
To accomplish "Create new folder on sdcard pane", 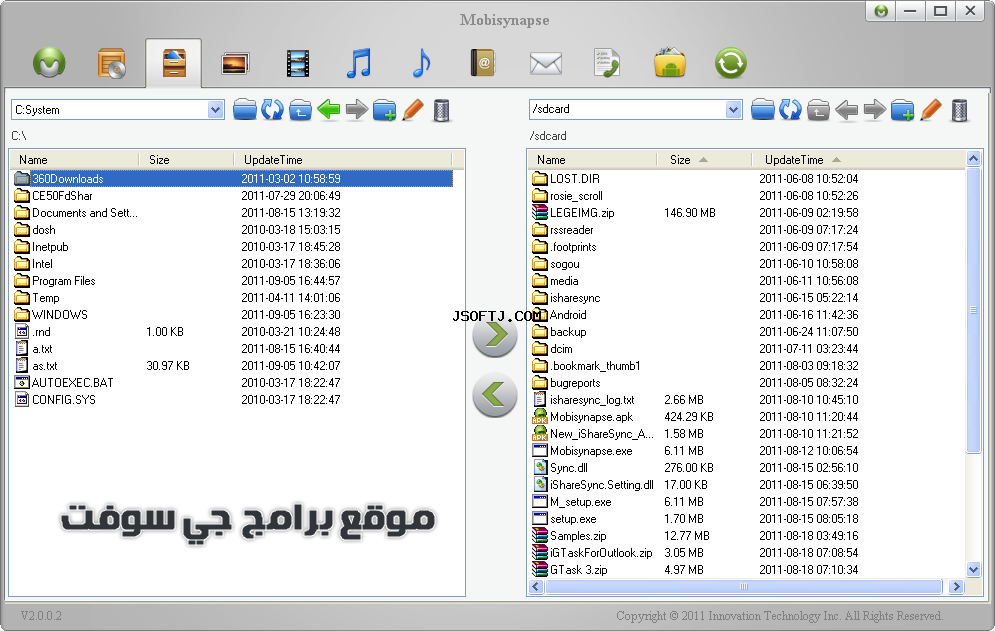I will tap(902, 110).
